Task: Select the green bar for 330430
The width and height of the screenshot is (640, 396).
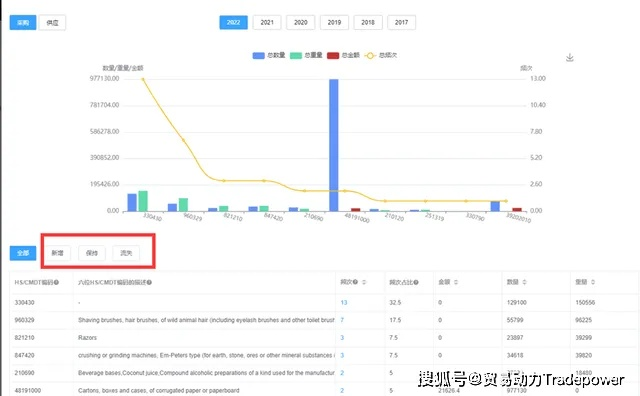Action: (143, 201)
